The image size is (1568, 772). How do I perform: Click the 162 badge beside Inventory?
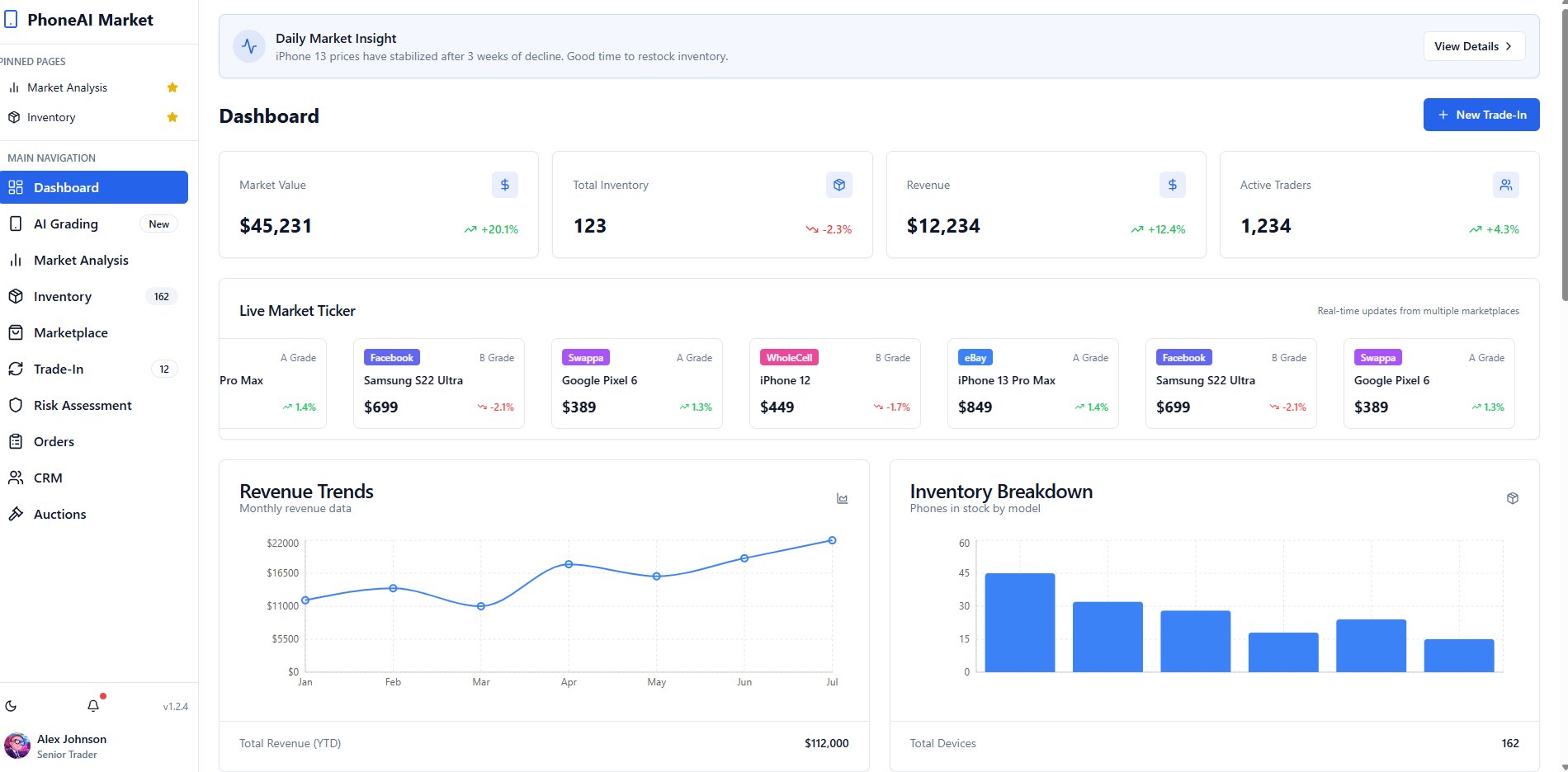tap(162, 296)
